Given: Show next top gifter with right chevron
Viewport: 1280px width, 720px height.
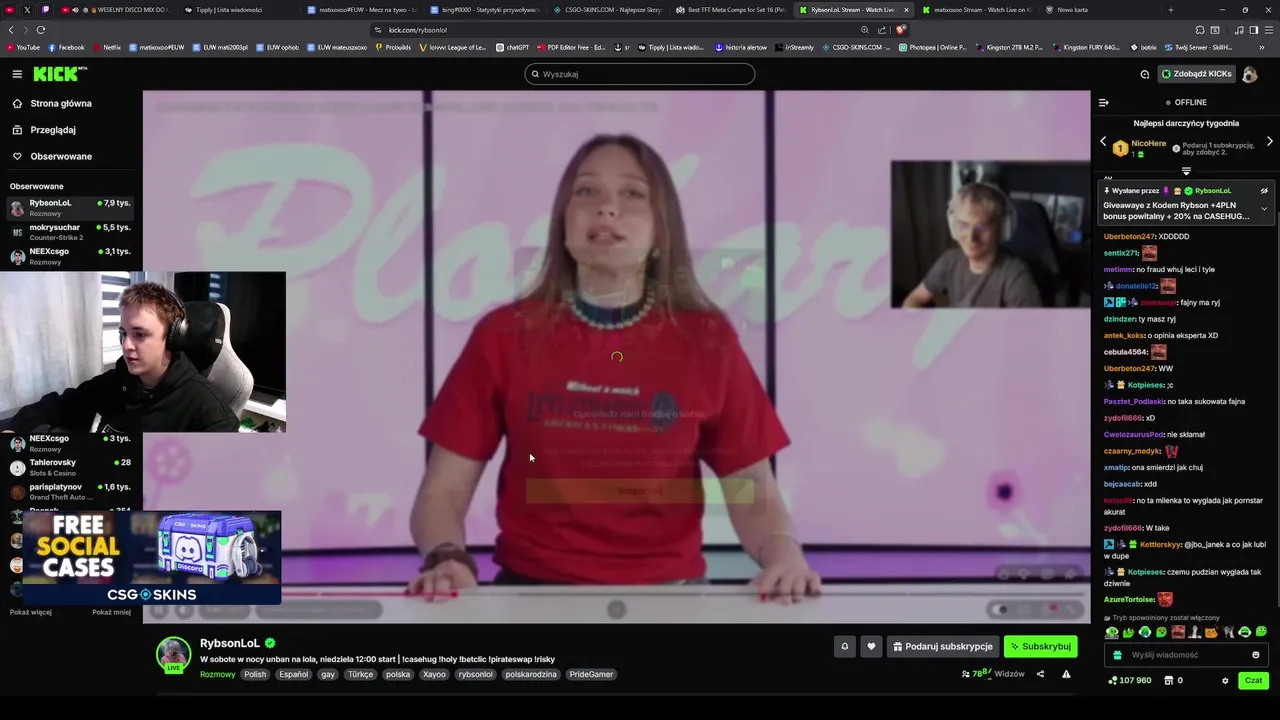Looking at the screenshot, I should pyautogui.click(x=1270, y=141).
